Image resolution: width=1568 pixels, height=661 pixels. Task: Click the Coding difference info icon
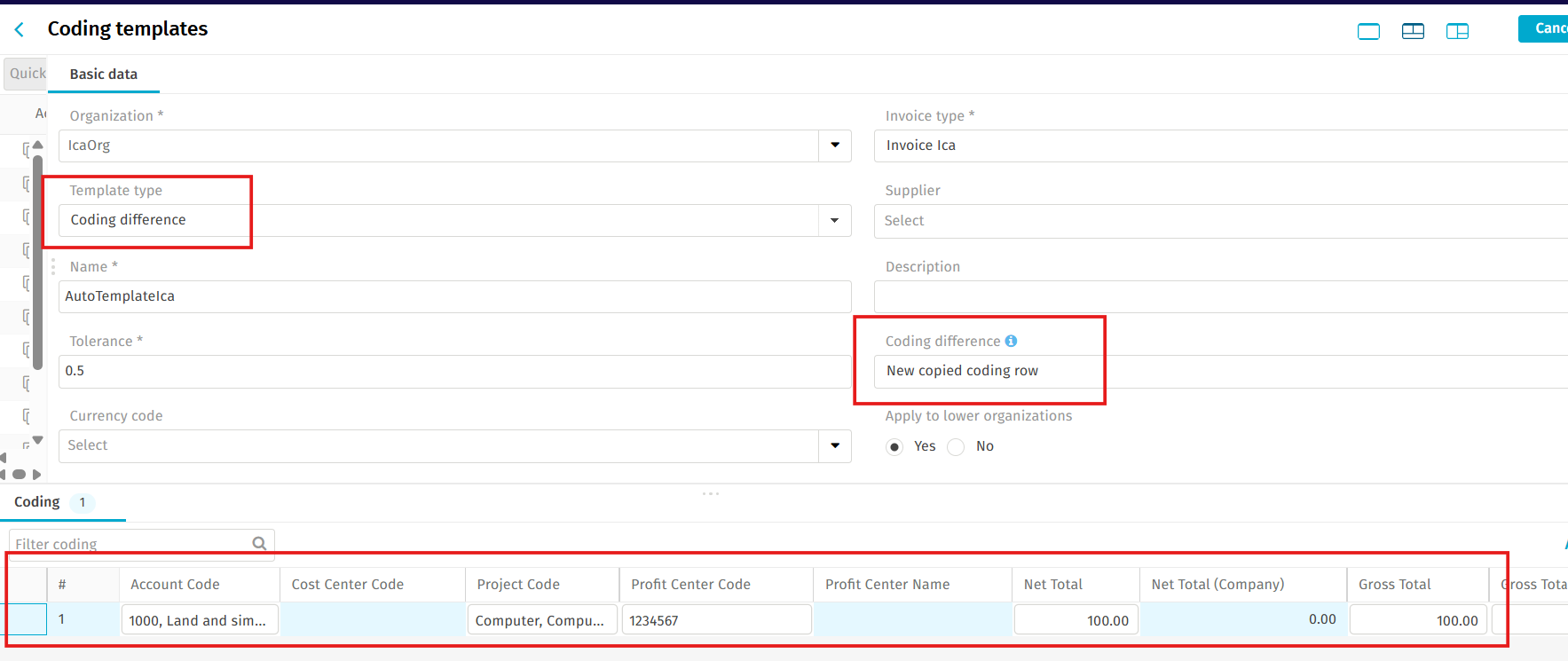[1011, 341]
